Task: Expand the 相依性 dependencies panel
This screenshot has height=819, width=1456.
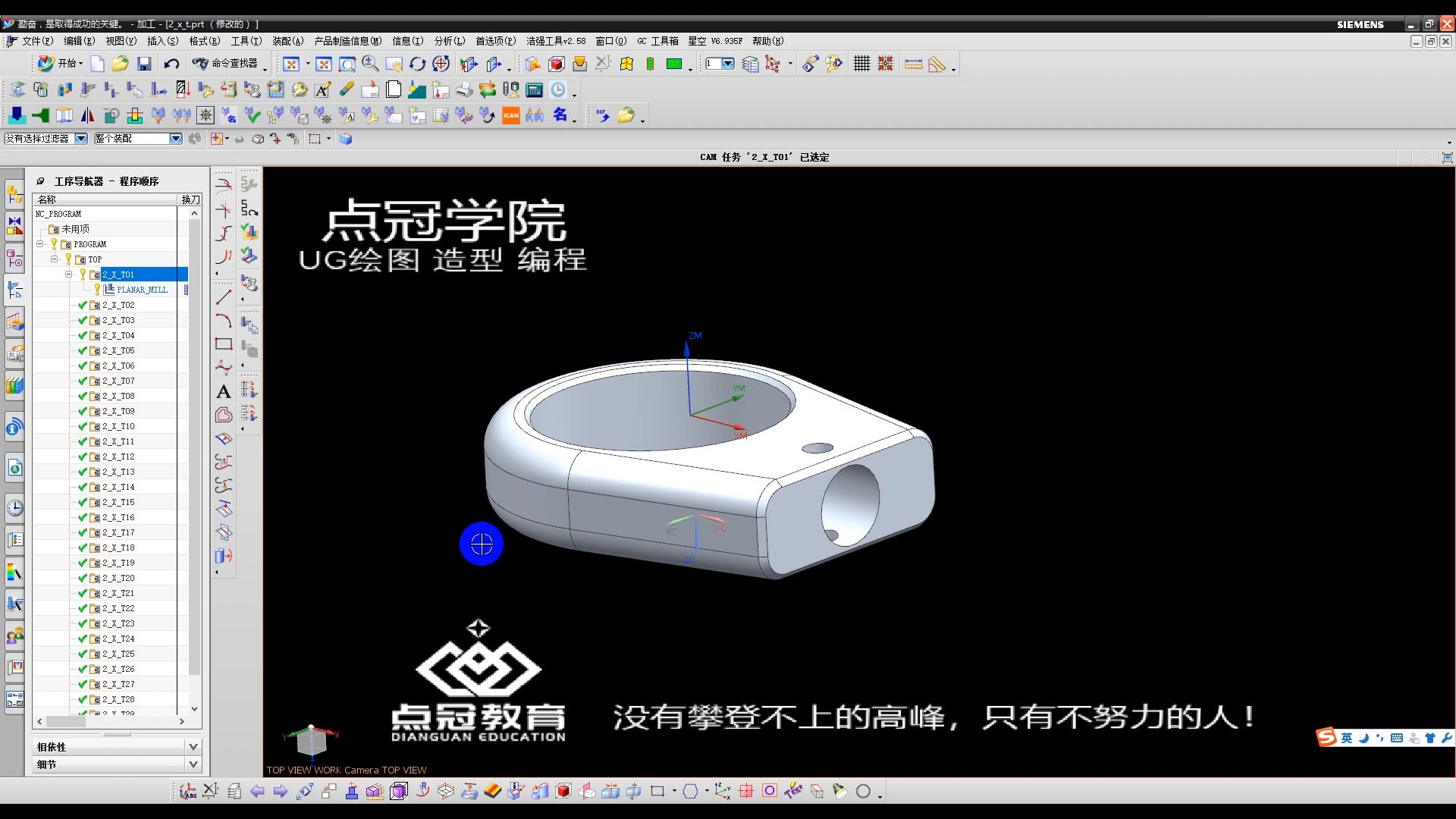Action: 193,746
